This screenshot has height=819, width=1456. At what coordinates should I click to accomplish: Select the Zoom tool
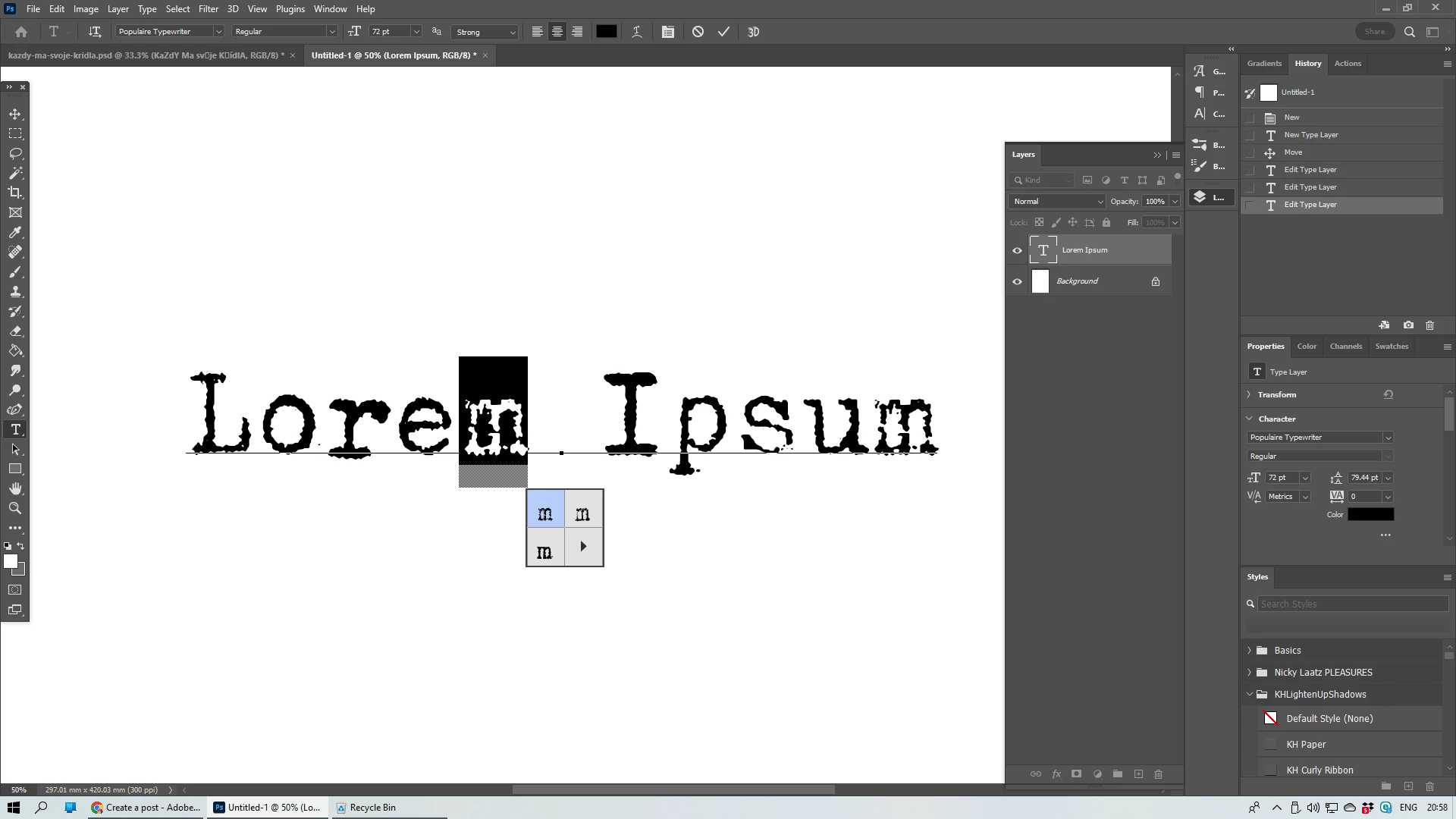click(15, 508)
